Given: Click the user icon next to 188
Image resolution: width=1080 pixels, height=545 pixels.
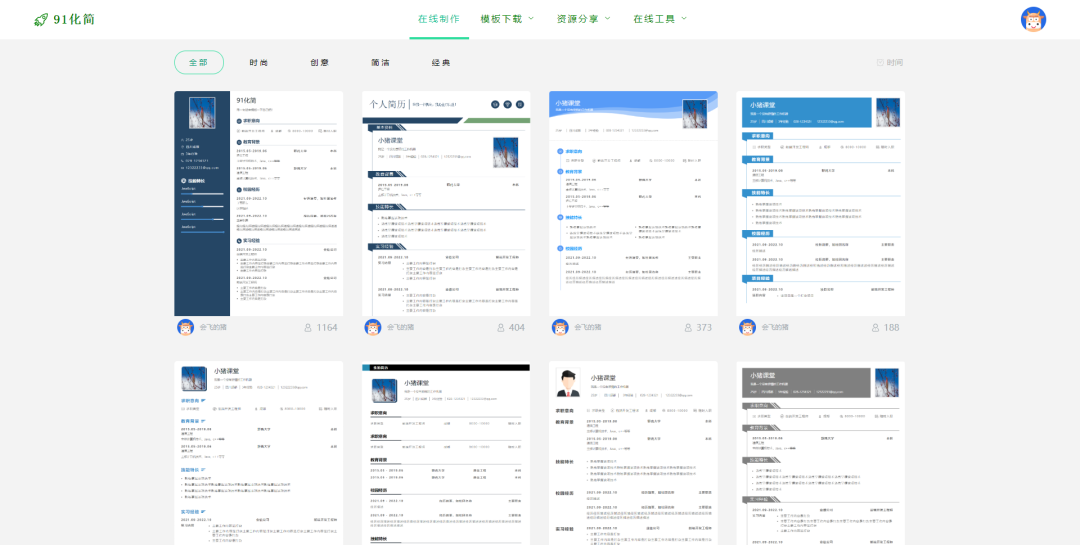Looking at the screenshot, I should point(875,327).
